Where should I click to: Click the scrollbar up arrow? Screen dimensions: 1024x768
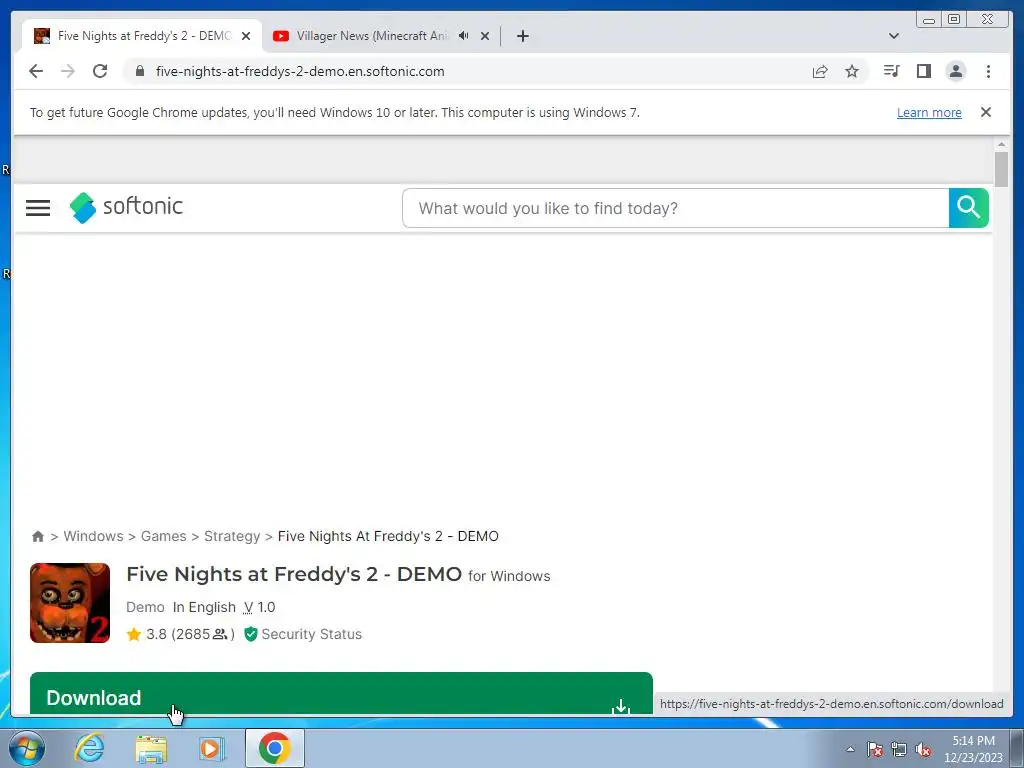1001,144
